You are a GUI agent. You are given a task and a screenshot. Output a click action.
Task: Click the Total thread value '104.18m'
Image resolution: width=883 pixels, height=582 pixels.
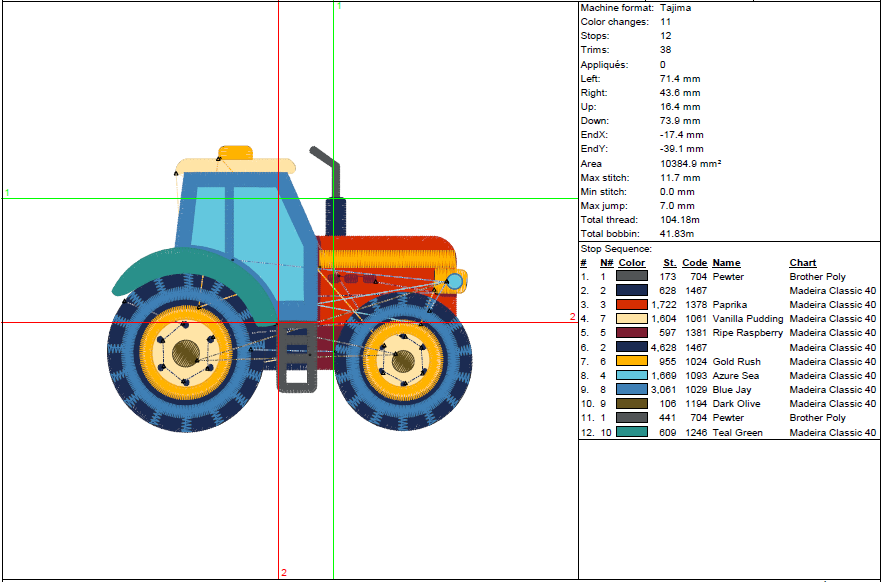680,220
